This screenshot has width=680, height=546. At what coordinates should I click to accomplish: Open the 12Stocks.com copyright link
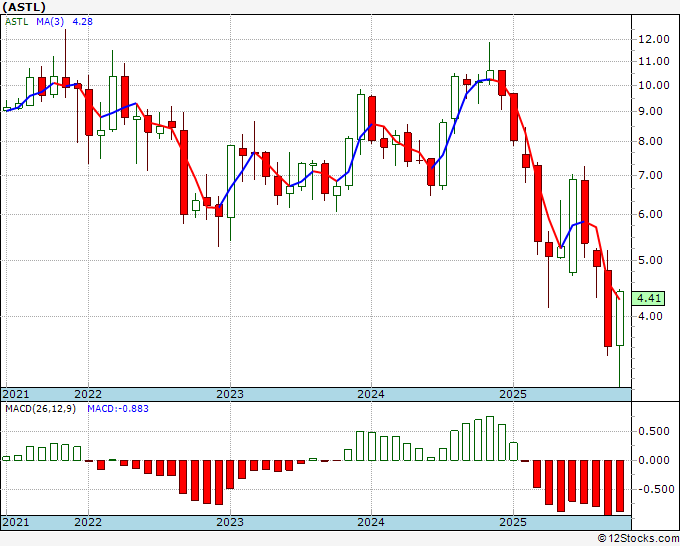coord(638,539)
